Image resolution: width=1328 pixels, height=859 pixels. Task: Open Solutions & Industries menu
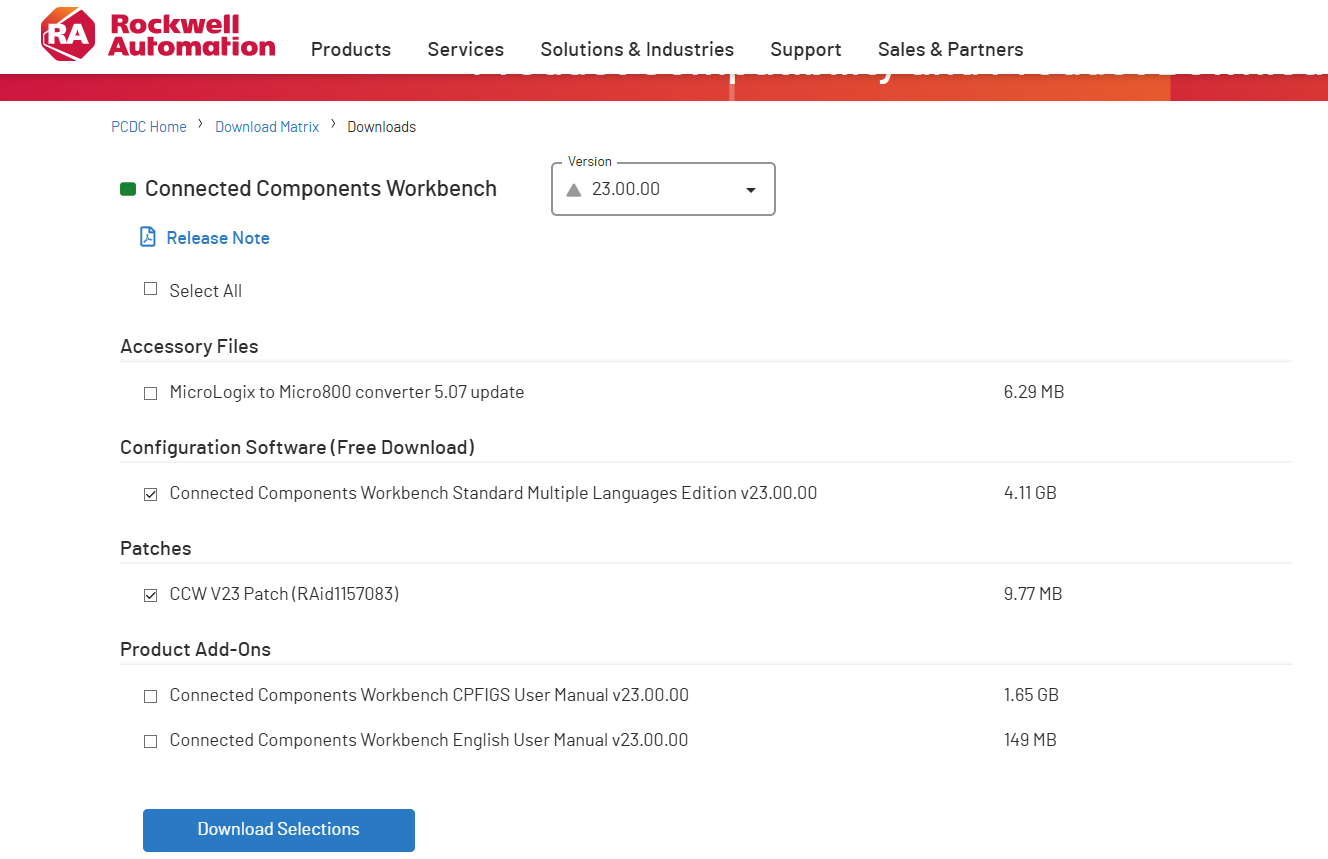tap(637, 49)
